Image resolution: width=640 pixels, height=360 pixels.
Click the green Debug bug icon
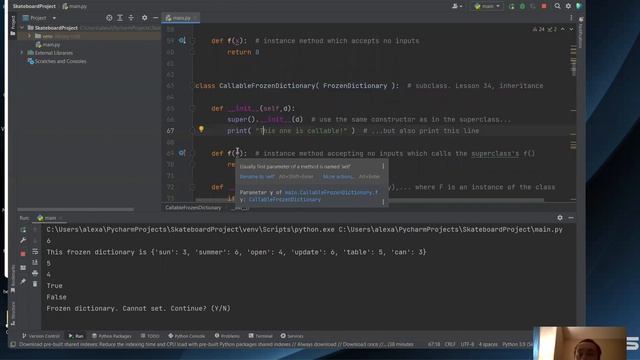[522, 6]
